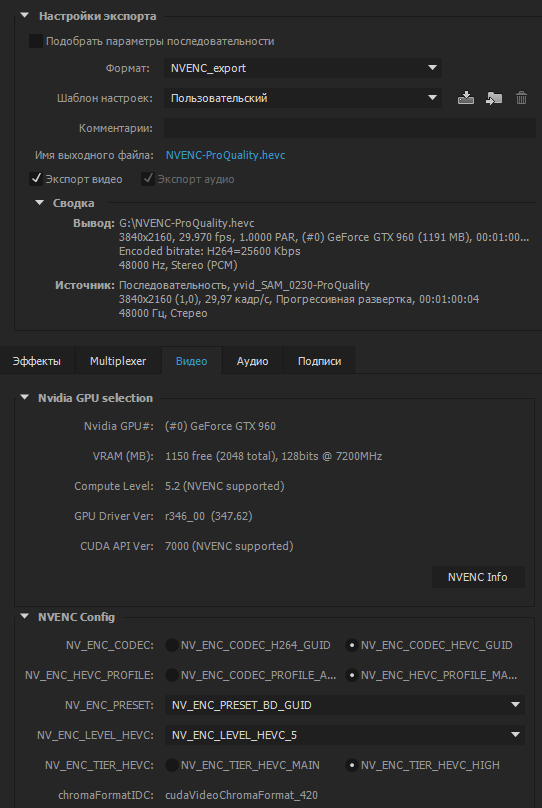The image size is (542, 808).
Task: Save the current preset icon
Action: click(466, 98)
